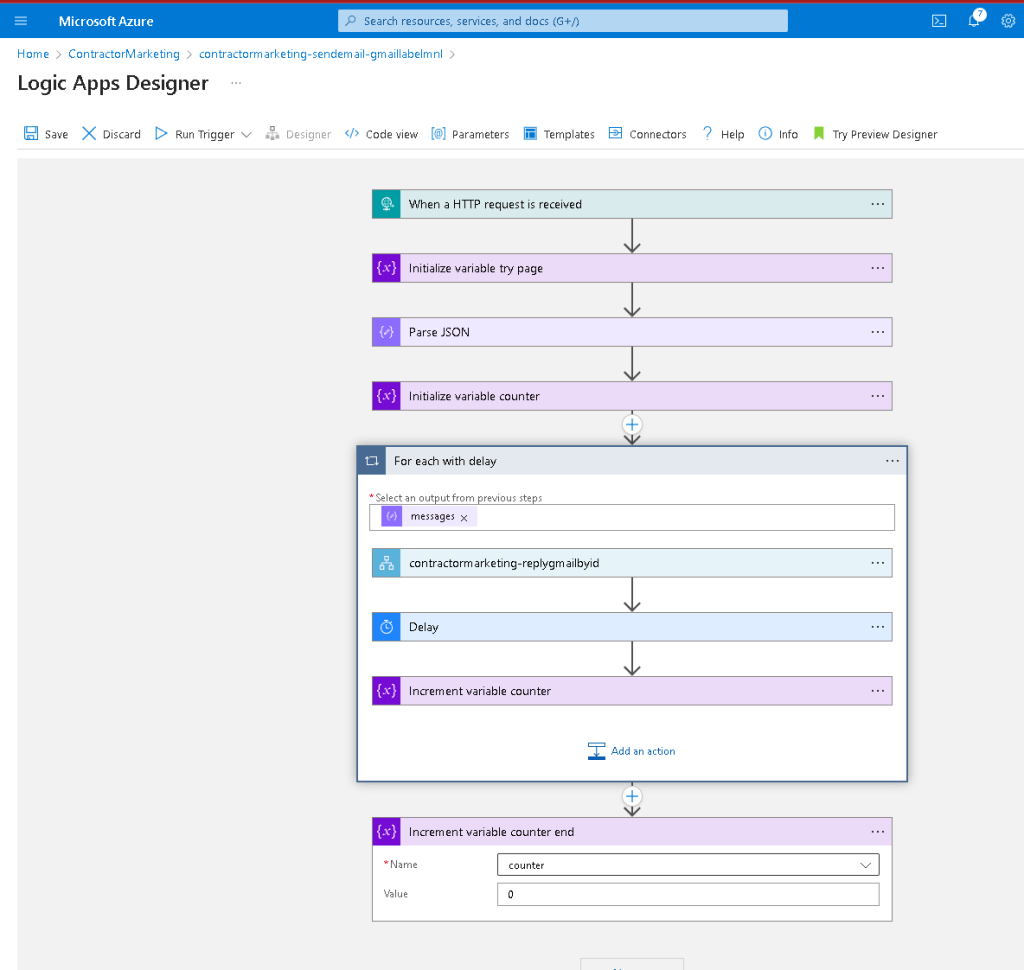
Task: Expand the Parse JSON step
Action: tap(632, 332)
